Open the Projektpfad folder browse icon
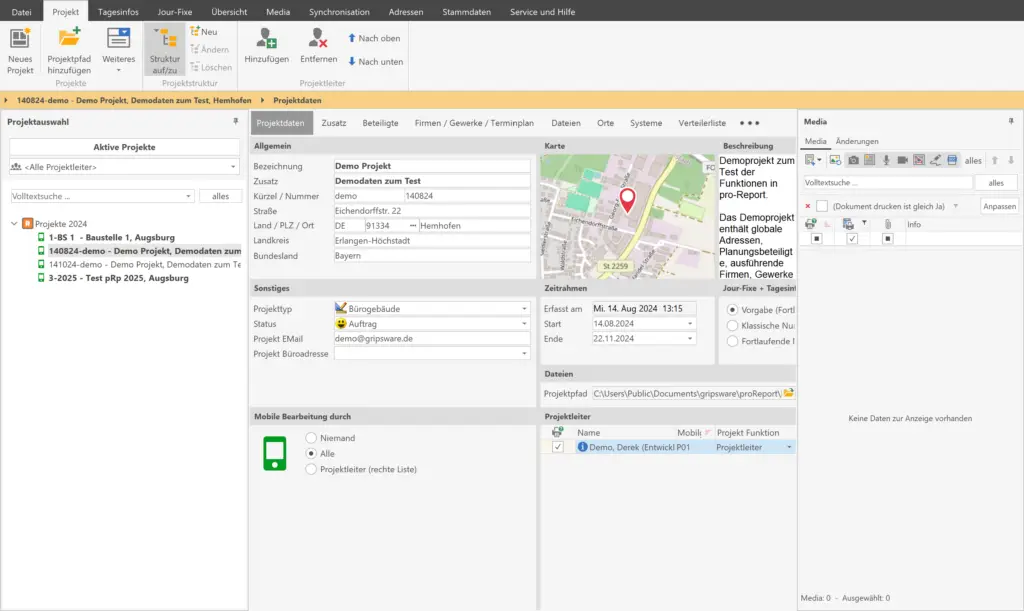The width and height of the screenshot is (1024, 611). pos(789,393)
